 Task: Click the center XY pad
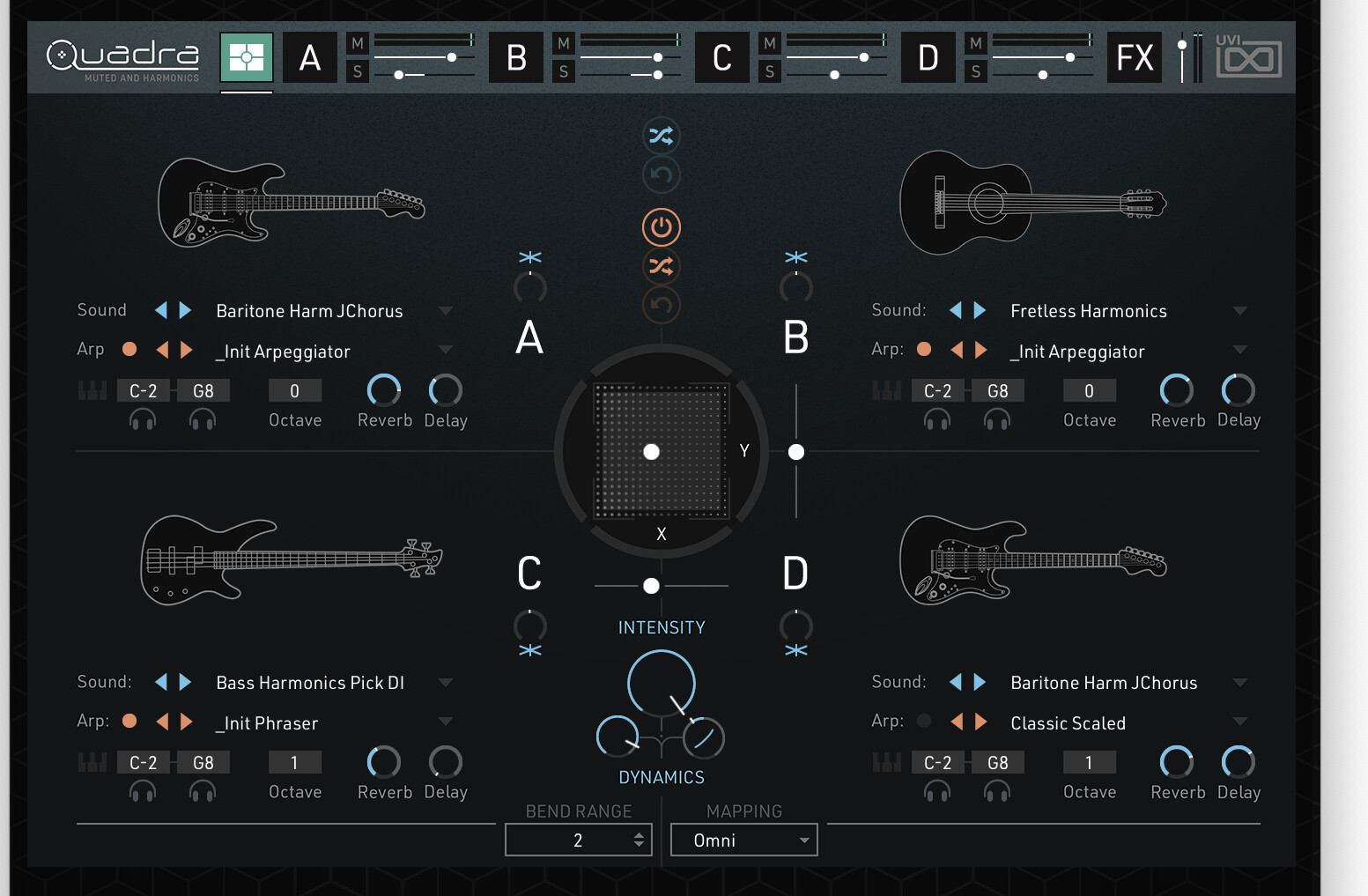click(662, 451)
